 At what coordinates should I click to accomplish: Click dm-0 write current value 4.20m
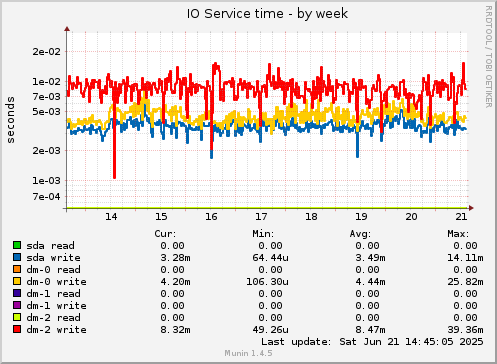[175, 282]
